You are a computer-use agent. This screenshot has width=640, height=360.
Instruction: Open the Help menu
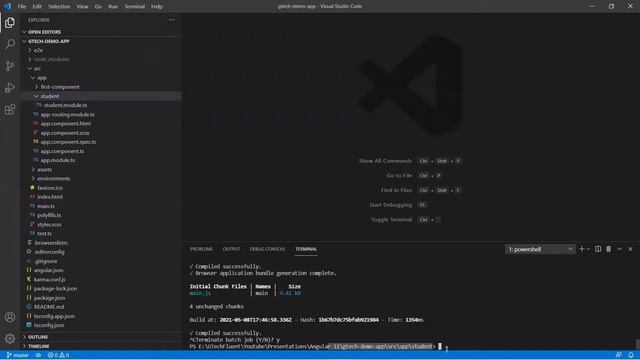[x=156, y=6]
